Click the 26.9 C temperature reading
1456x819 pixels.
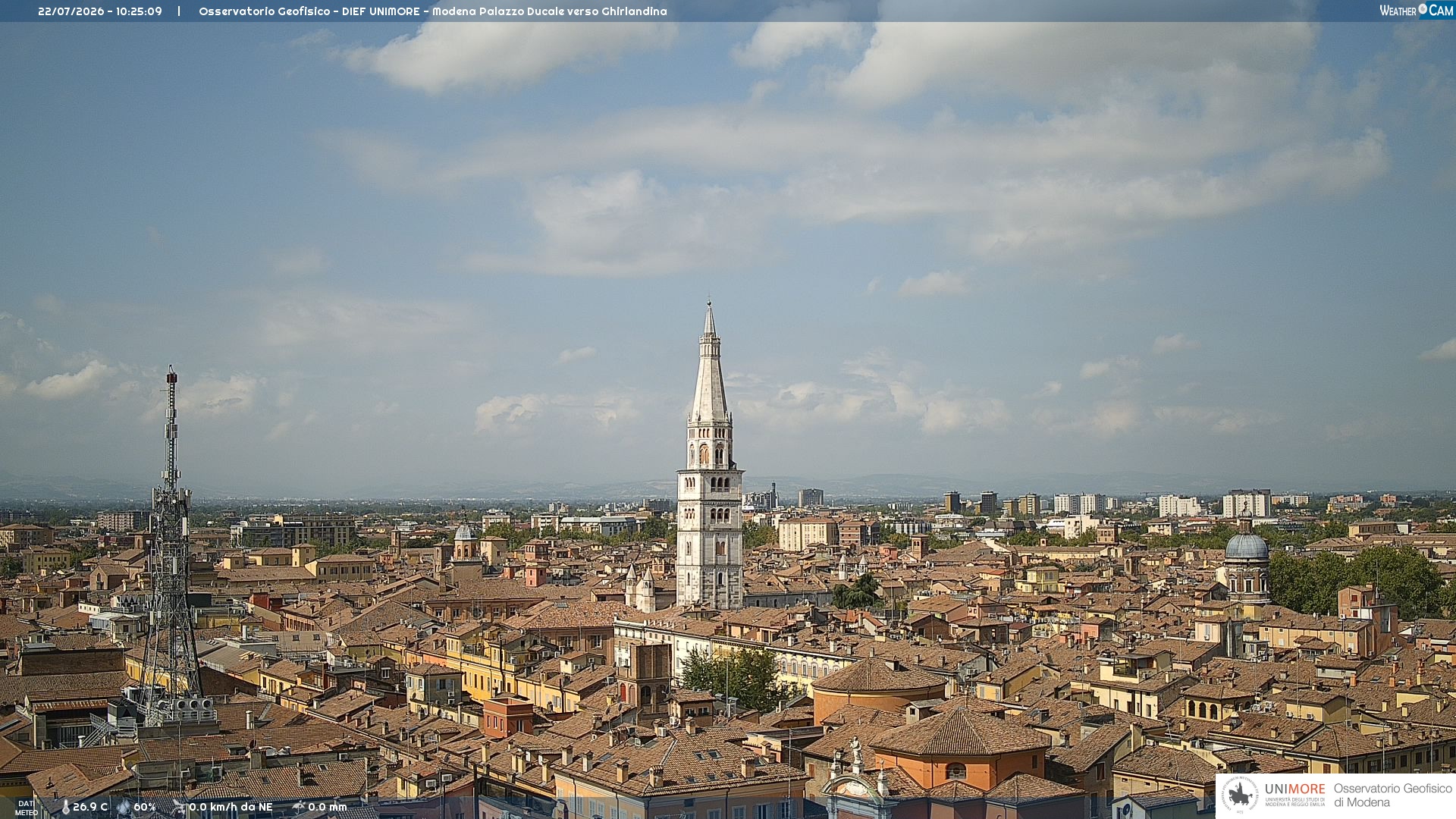tap(90, 807)
